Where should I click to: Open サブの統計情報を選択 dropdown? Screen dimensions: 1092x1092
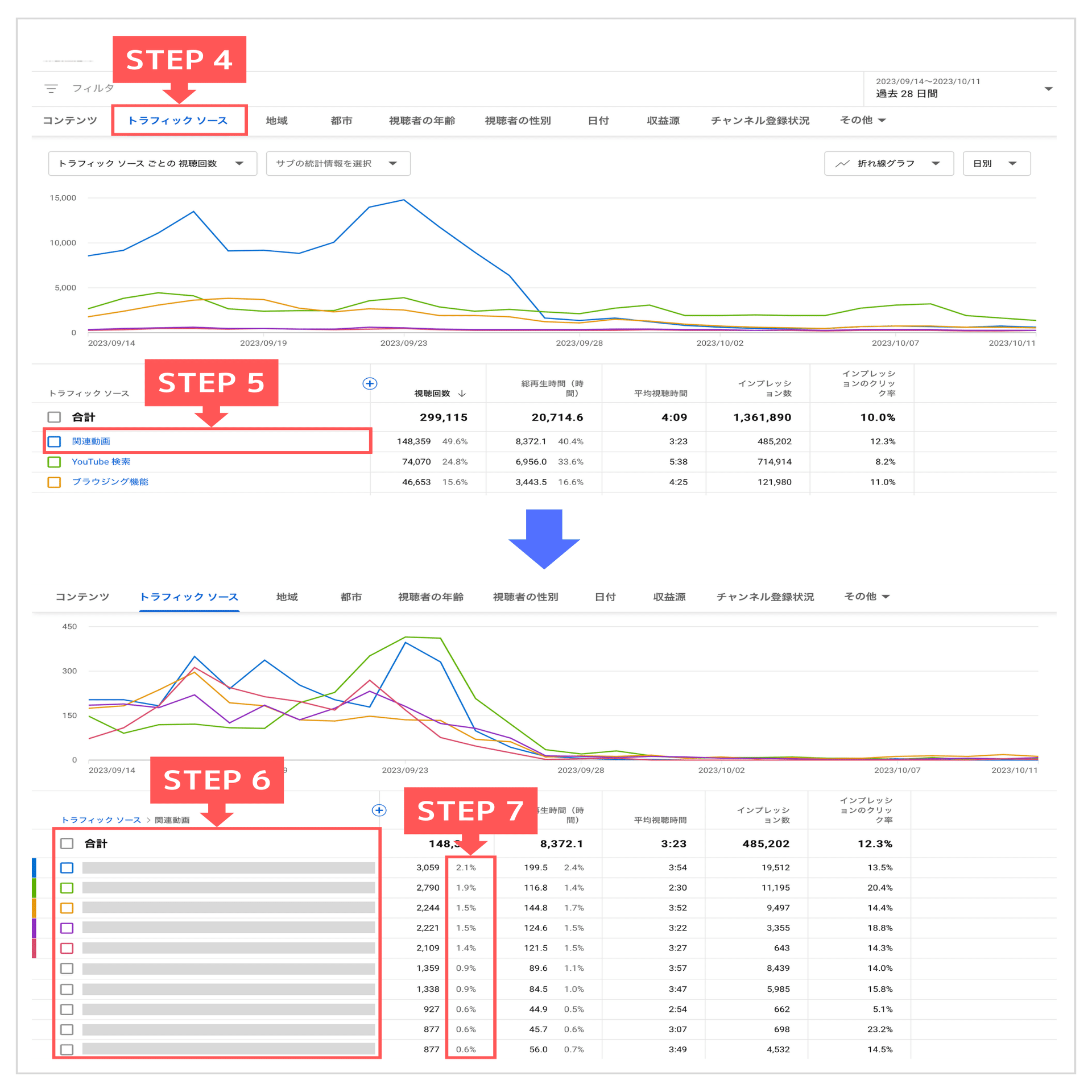338,164
